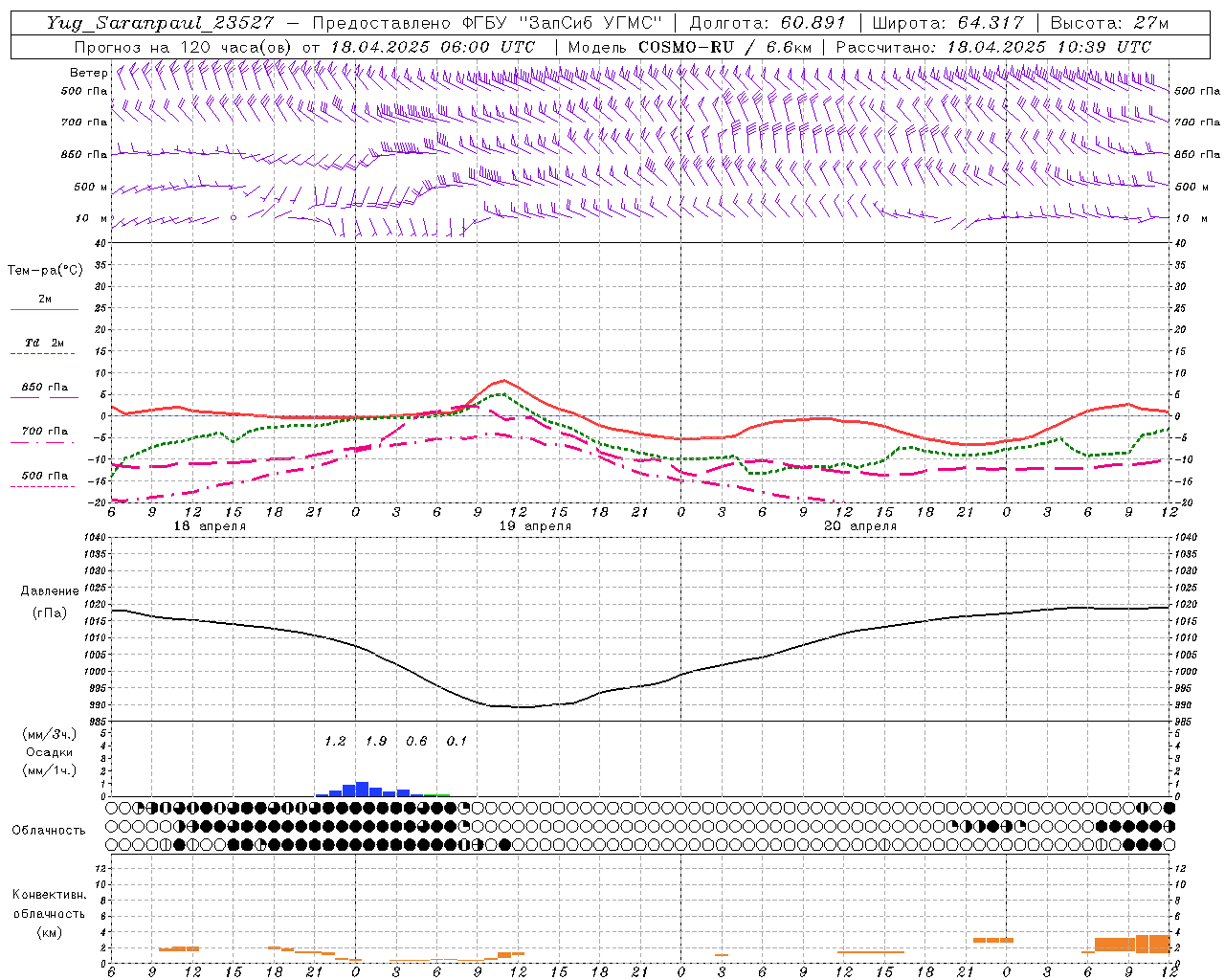The width and height of the screenshot is (1225, 980).
Task: Click the latitude value 64.317
Action: click(x=990, y=23)
